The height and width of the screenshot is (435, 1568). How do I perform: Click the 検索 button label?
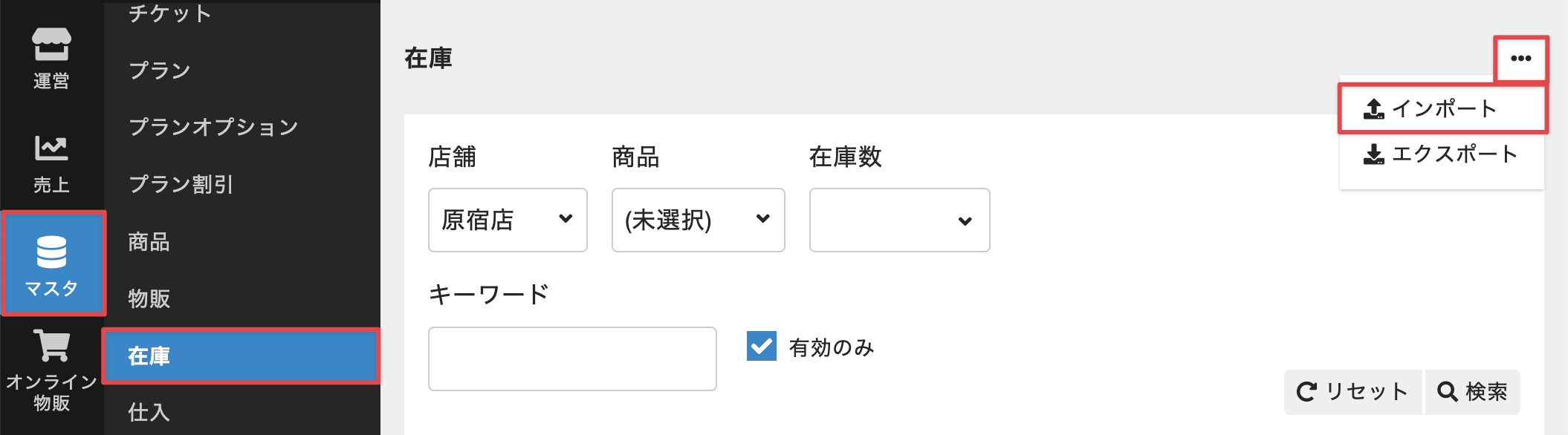1486,391
